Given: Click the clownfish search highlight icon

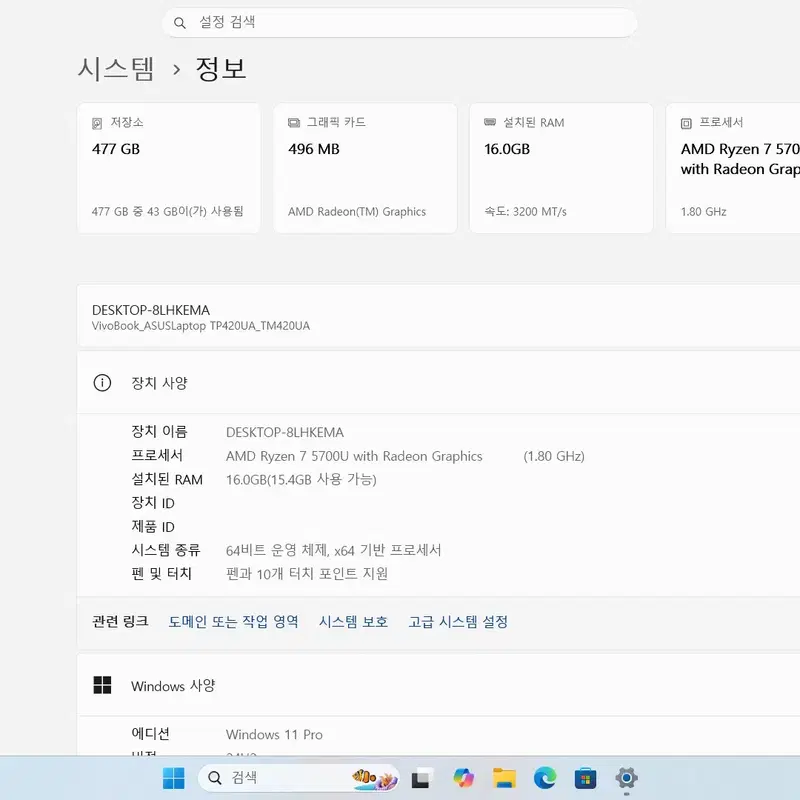Looking at the screenshot, I should 374,779.
